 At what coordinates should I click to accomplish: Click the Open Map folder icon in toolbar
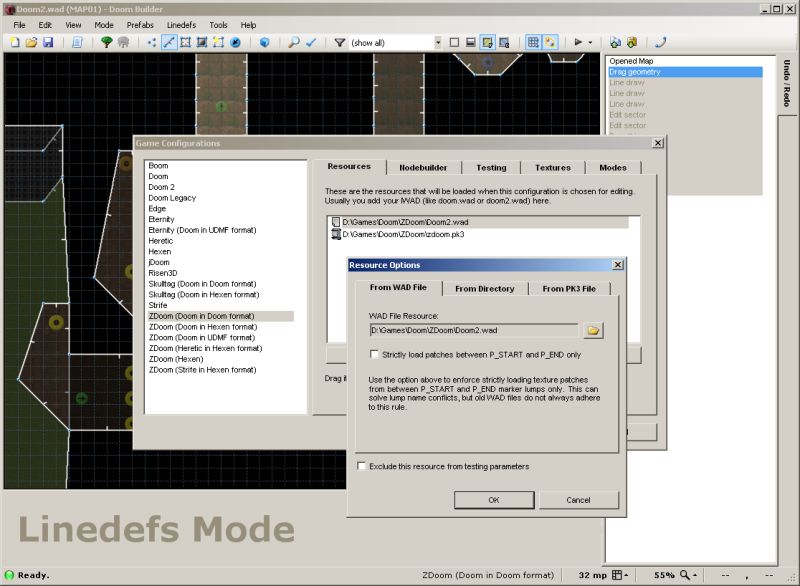(32, 43)
